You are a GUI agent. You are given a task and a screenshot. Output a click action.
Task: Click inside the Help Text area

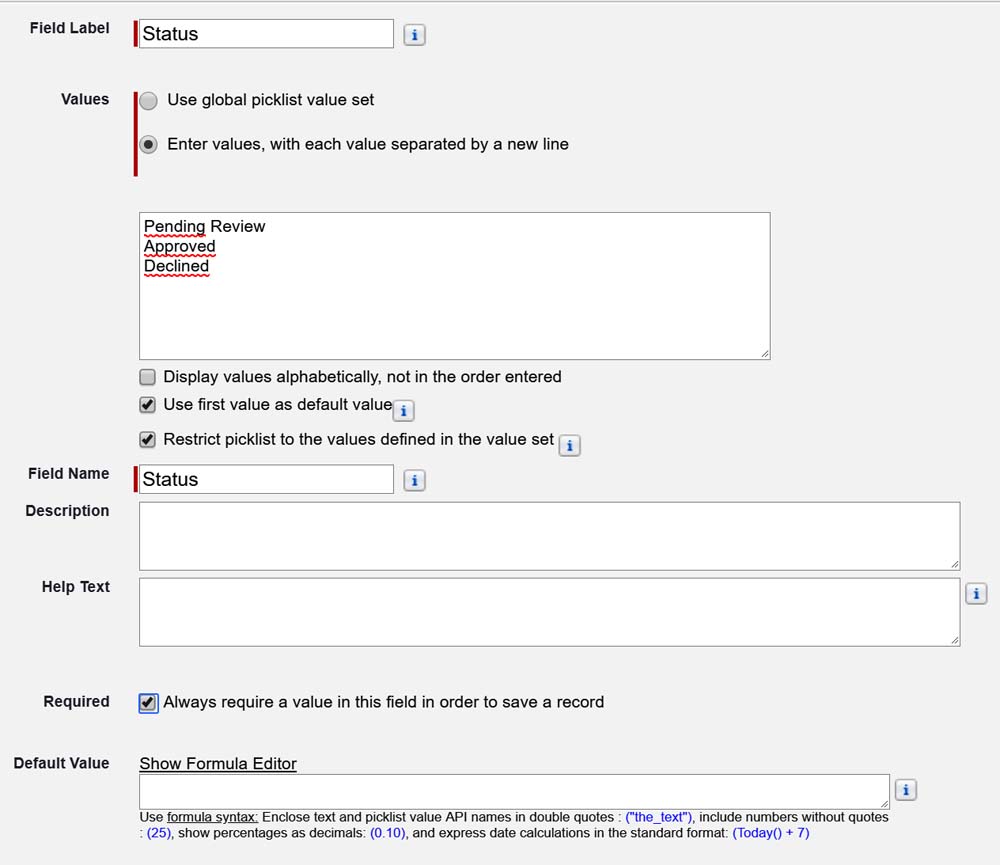549,612
